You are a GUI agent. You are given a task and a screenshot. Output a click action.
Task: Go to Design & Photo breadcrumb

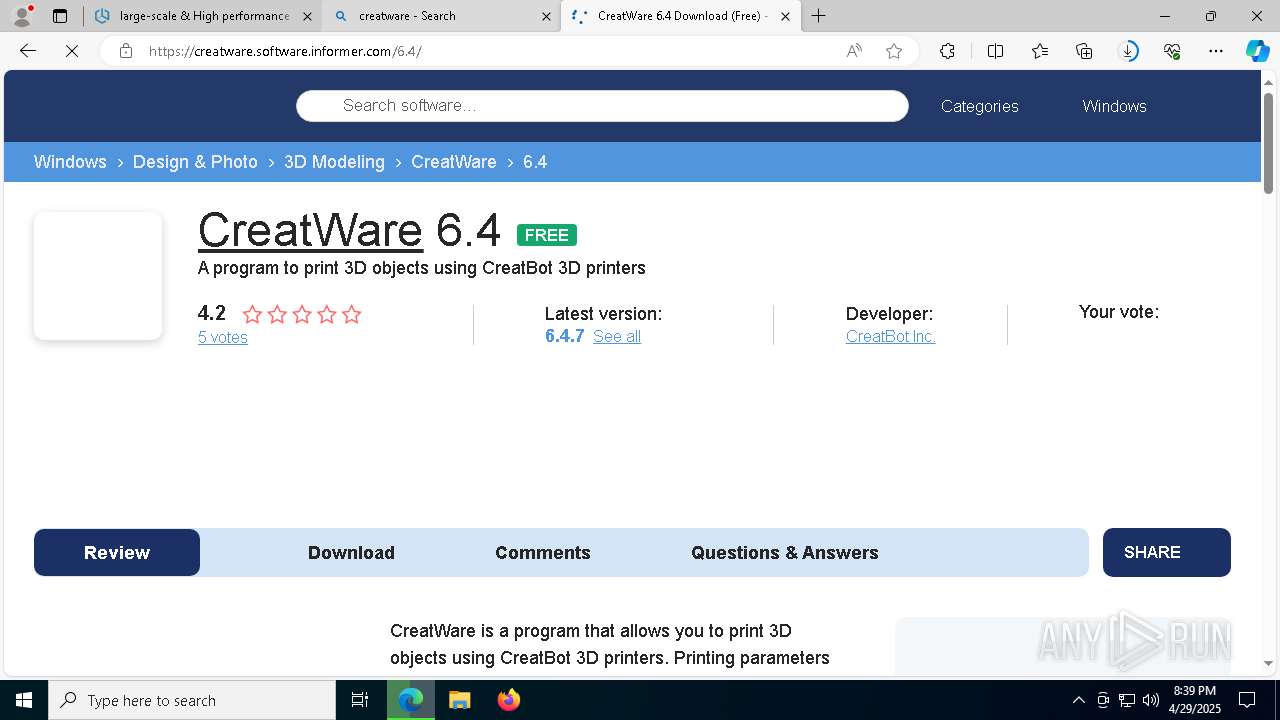(x=195, y=162)
